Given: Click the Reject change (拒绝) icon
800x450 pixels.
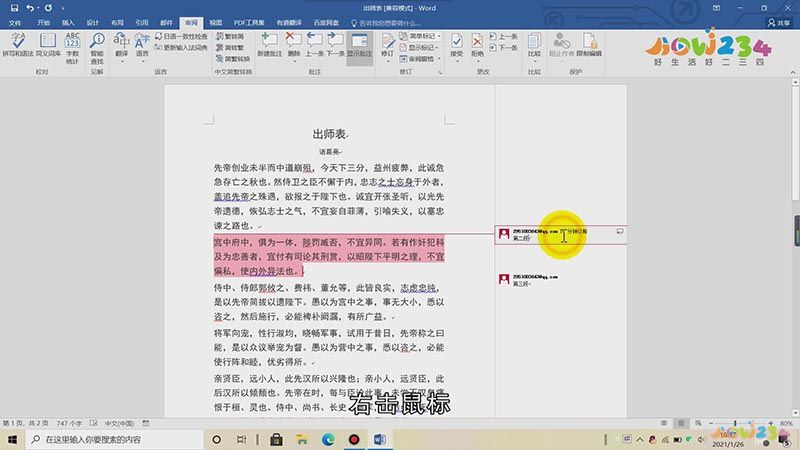Looking at the screenshot, I should click(x=477, y=42).
